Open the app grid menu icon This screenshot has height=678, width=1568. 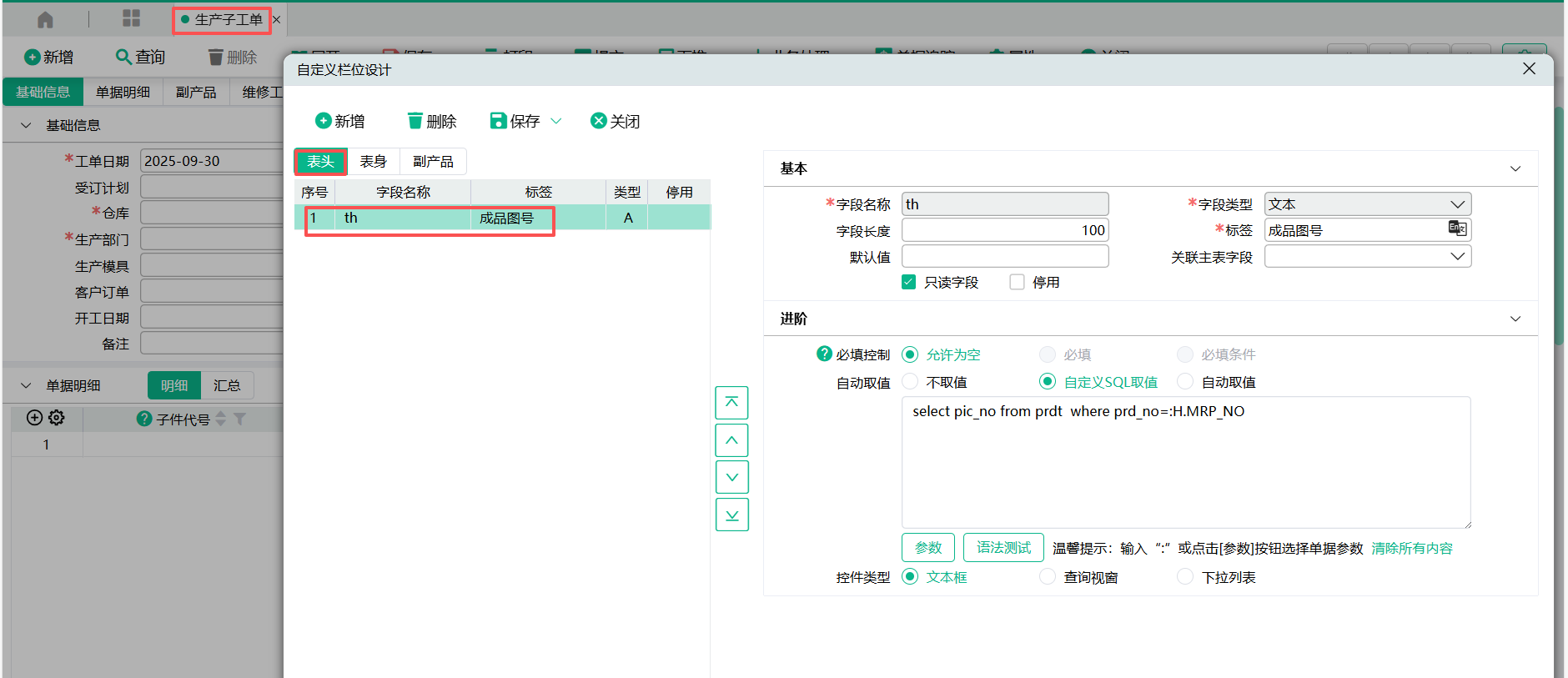click(x=131, y=19)
